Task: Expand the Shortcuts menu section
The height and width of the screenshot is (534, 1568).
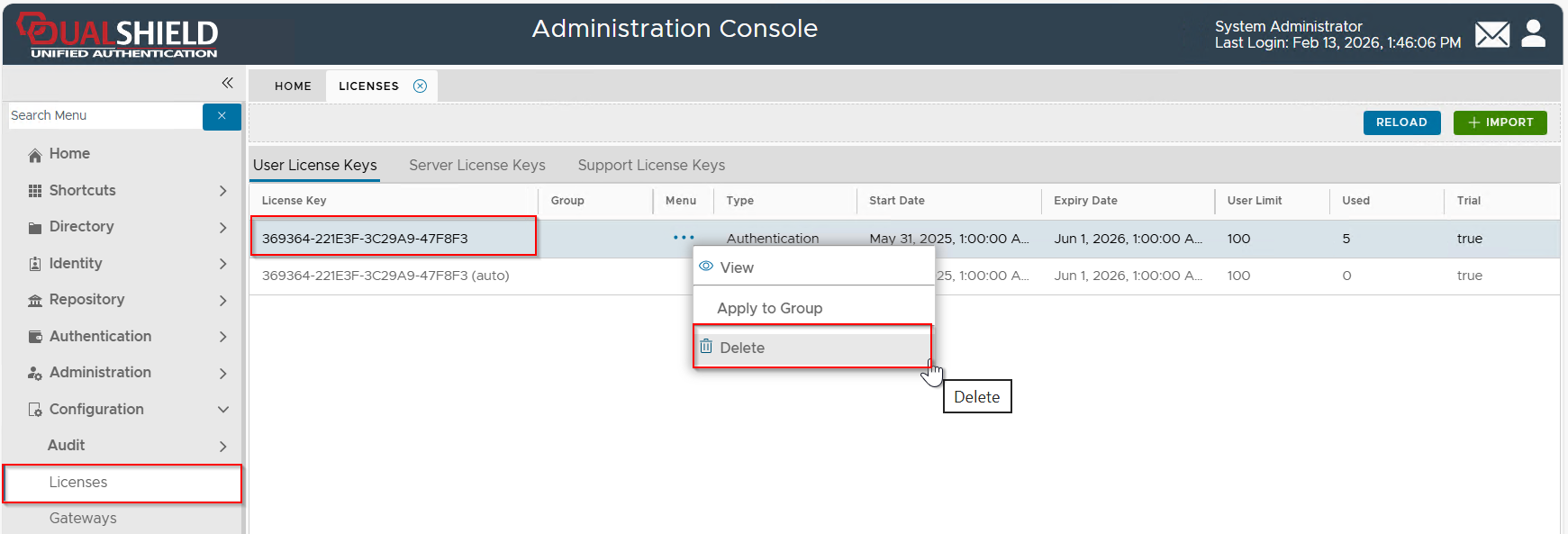Action: tap(222, 191)
